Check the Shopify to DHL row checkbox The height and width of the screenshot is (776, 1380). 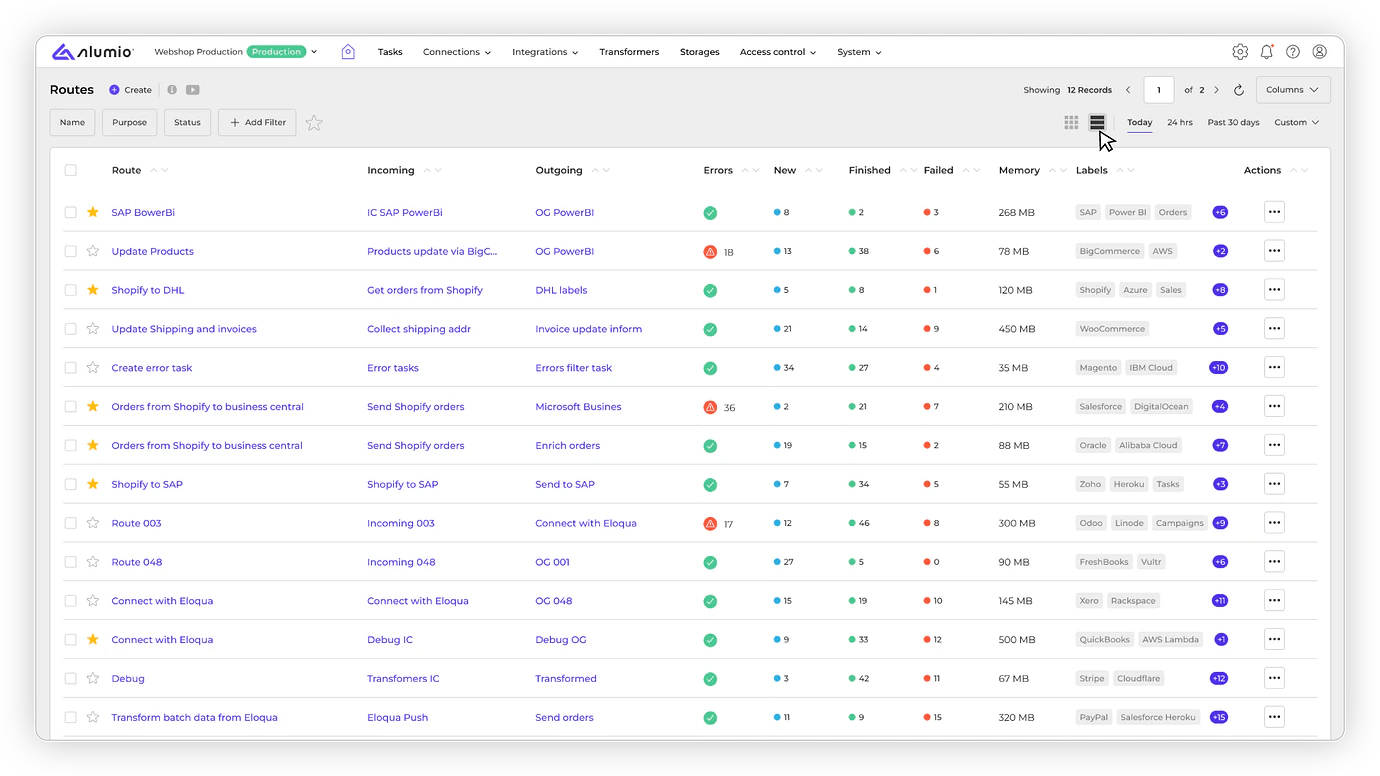pos(70,290)
